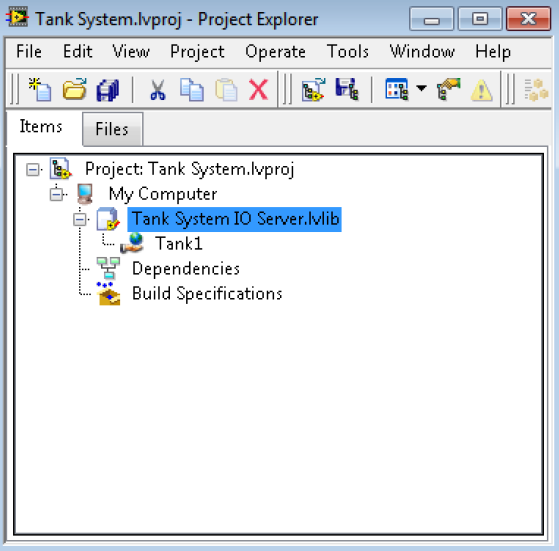559x551 pixels.
Task: Collapse the My Computer tree node
Action: pyautogui.click(x=56, y=195)
